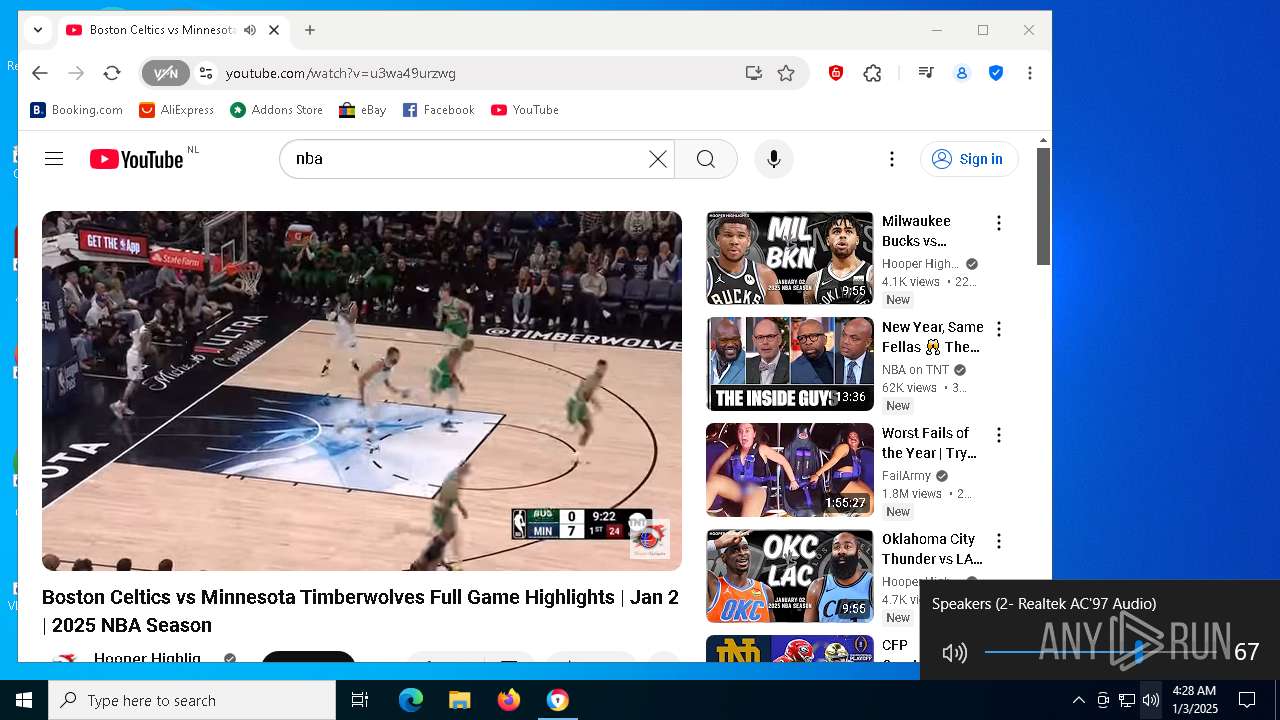Open FailArmy channel name
Viewport: 1280px width, 720px height.
[x=906, y=476]
